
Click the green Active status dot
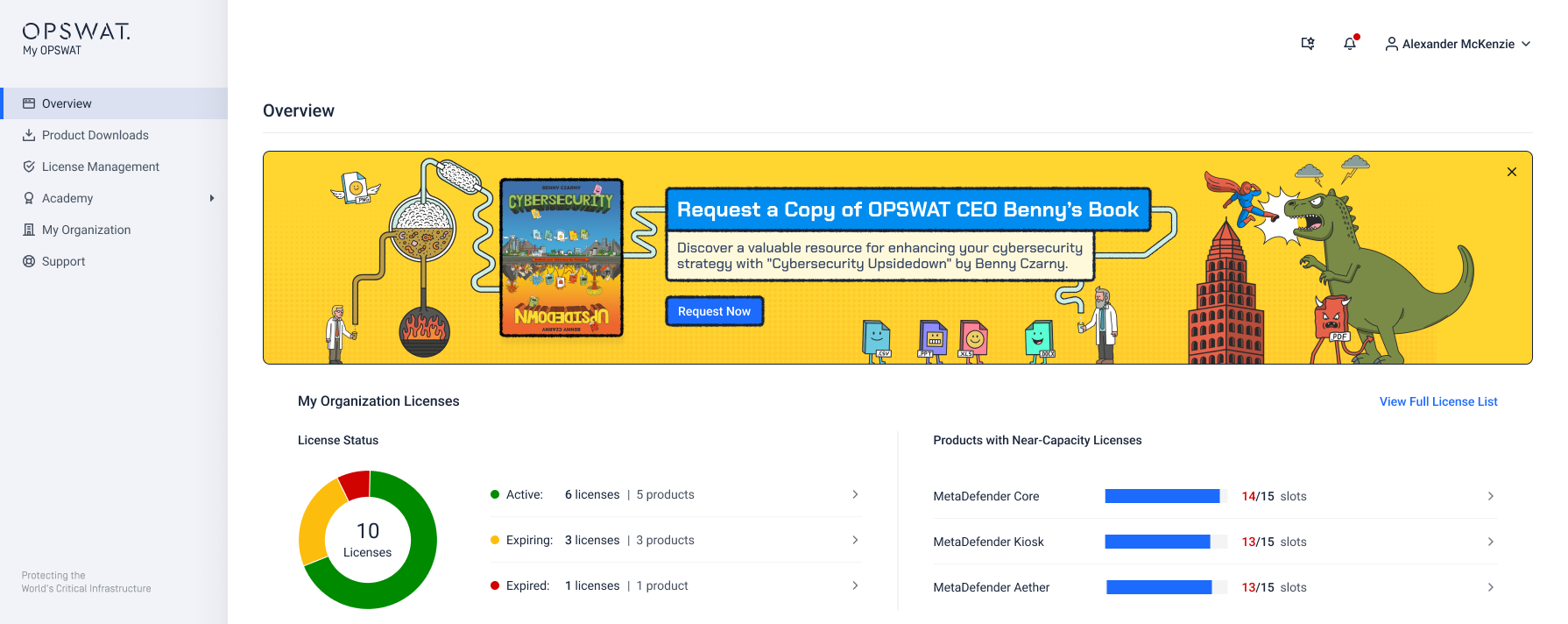[495, 494]
